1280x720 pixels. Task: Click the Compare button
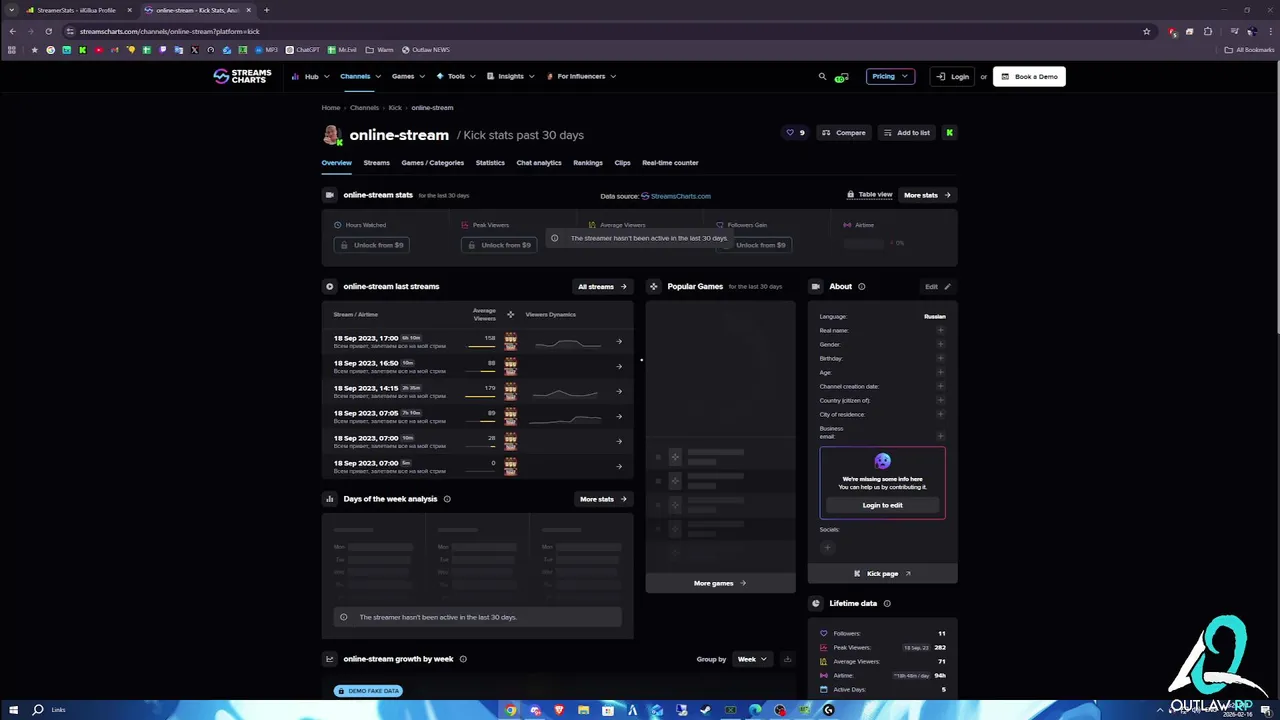844,133
